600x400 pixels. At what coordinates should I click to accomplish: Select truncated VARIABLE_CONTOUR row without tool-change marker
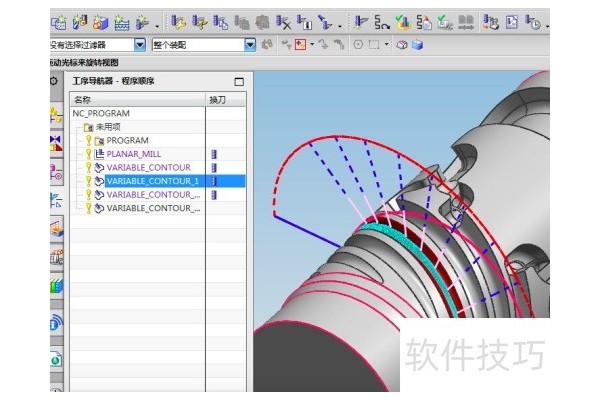point(153,208)
